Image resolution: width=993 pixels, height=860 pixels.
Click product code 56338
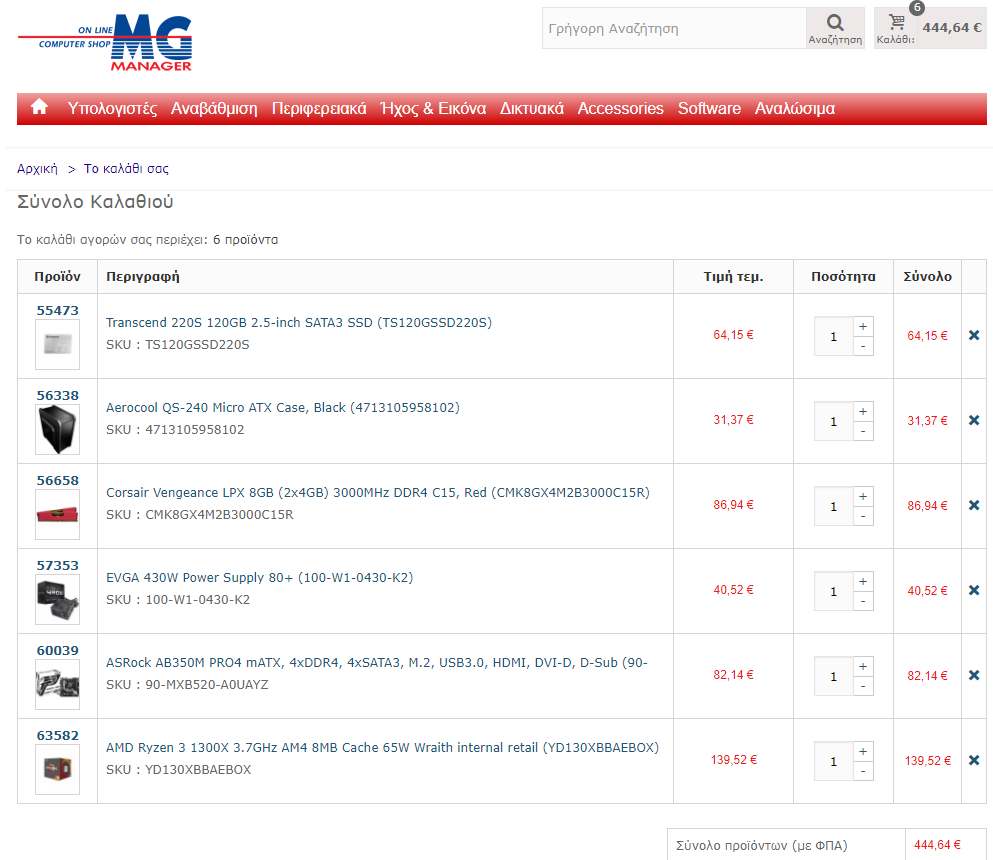point(58,395)
